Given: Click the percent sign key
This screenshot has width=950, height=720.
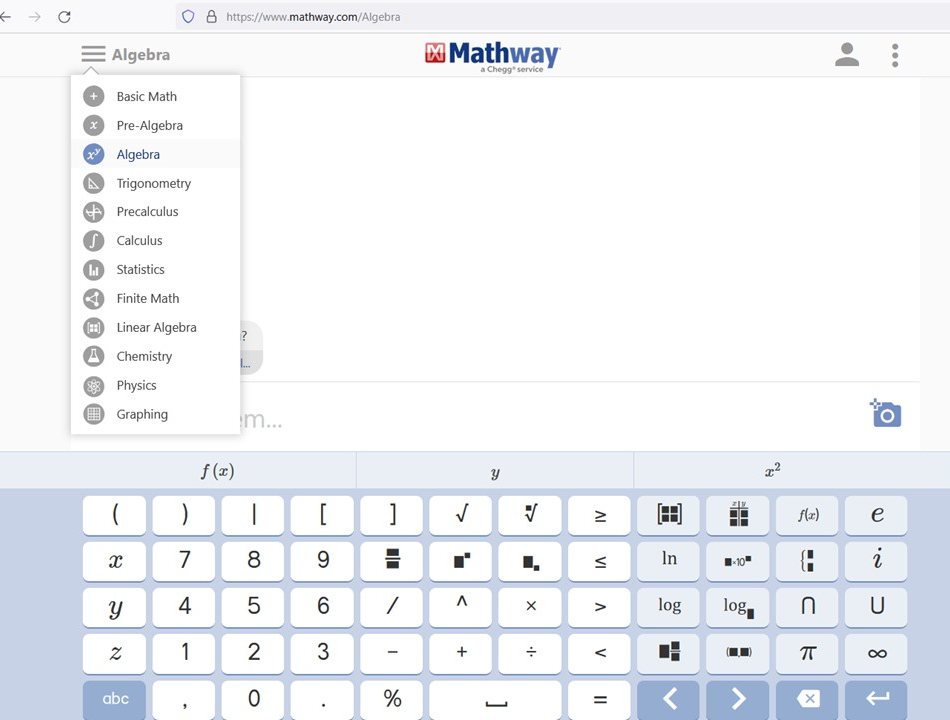Looking at the screenshot, I should click(x=392, y=699).
